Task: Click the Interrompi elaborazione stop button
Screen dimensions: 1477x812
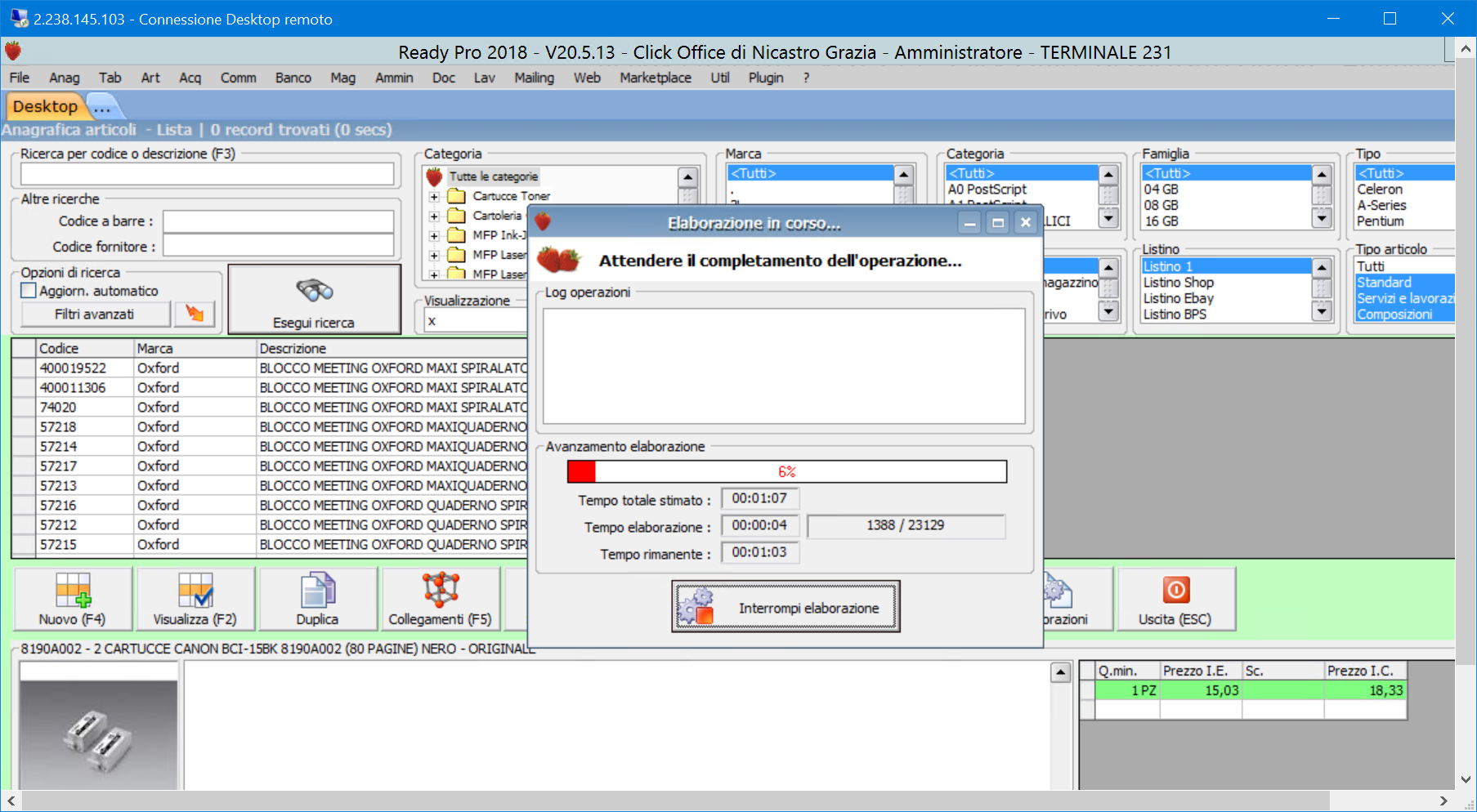Action: tap(785, 607)
